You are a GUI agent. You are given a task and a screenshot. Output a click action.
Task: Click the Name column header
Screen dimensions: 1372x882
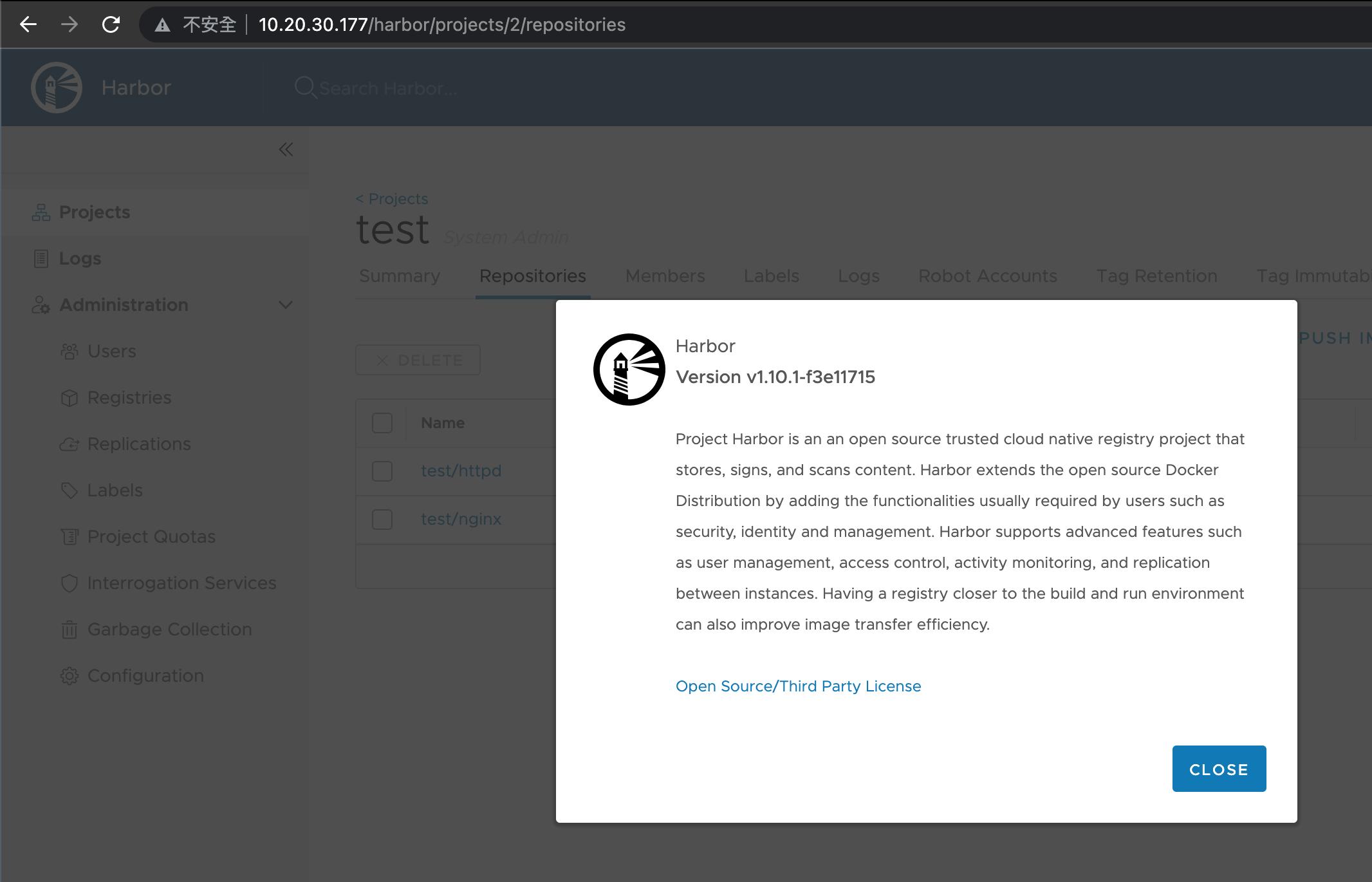point(443,423)
